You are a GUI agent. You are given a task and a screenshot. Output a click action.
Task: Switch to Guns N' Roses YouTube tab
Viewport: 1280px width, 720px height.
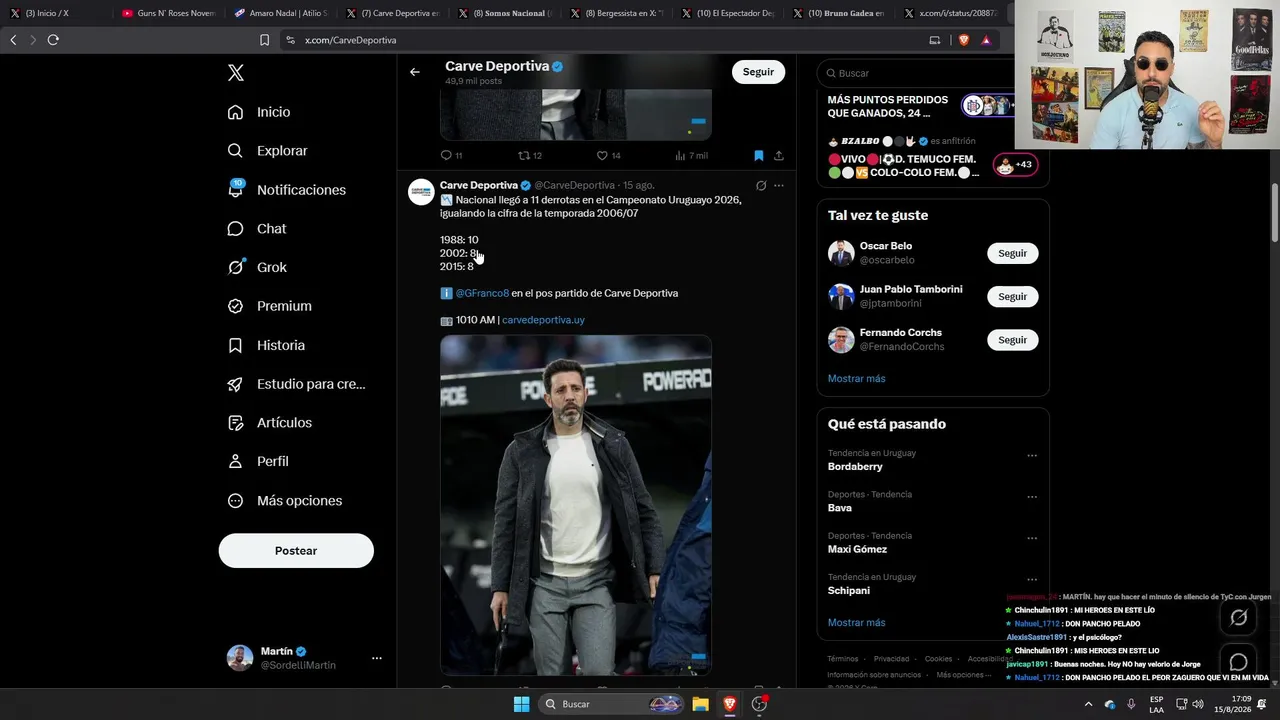coord(168,14)
